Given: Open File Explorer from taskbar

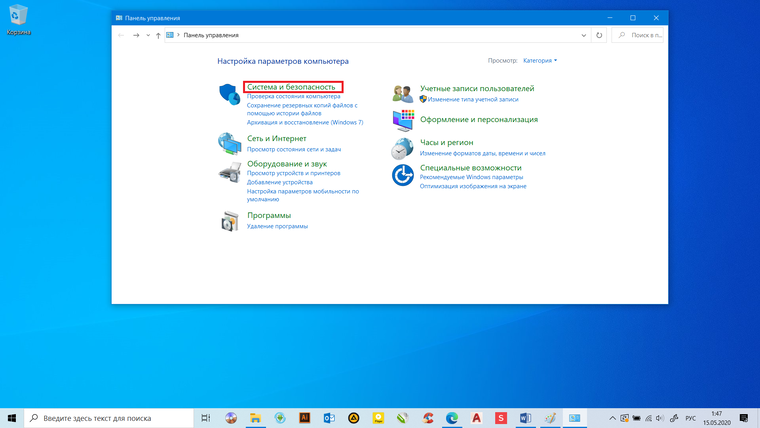Looking at the screenshot, I should 255,418.
